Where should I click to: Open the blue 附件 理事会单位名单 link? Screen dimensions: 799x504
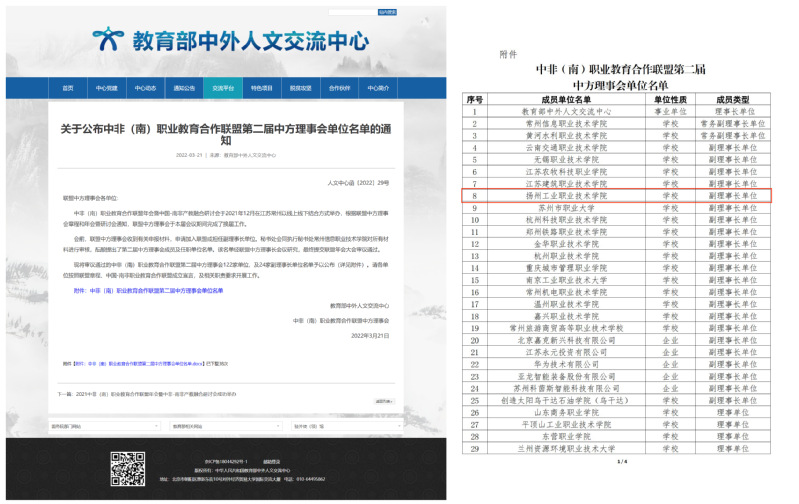(x=162, y=290)
